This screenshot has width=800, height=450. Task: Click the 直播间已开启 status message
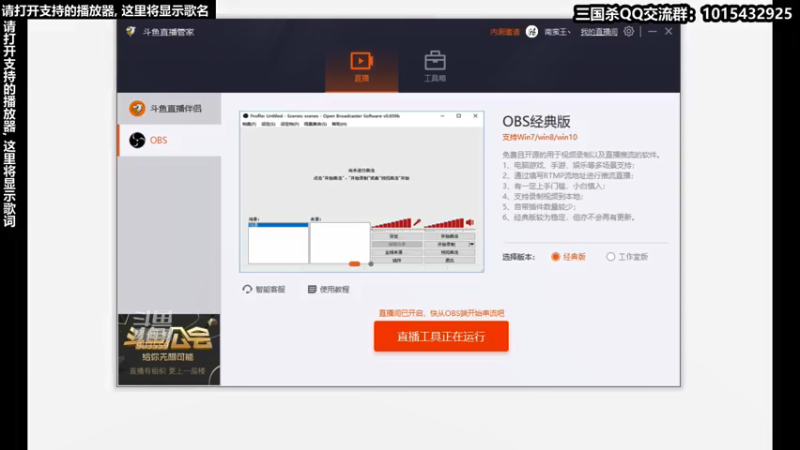441,313
